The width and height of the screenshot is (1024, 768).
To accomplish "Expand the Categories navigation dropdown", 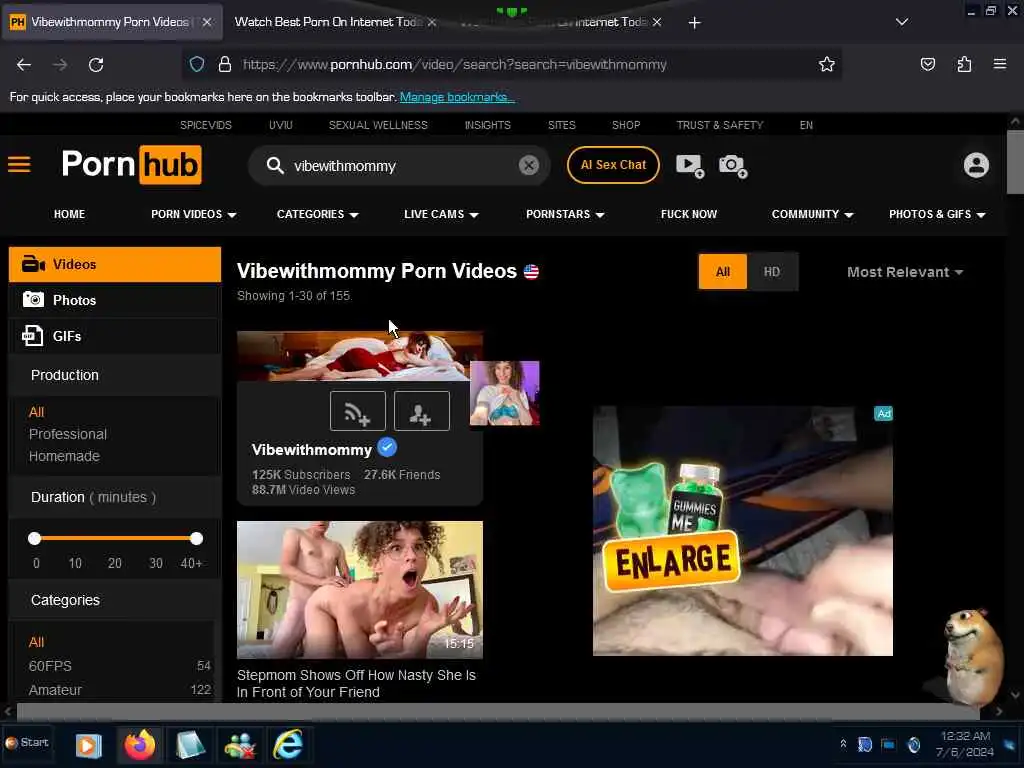I will pyautogui.click(x=317, y=214).
